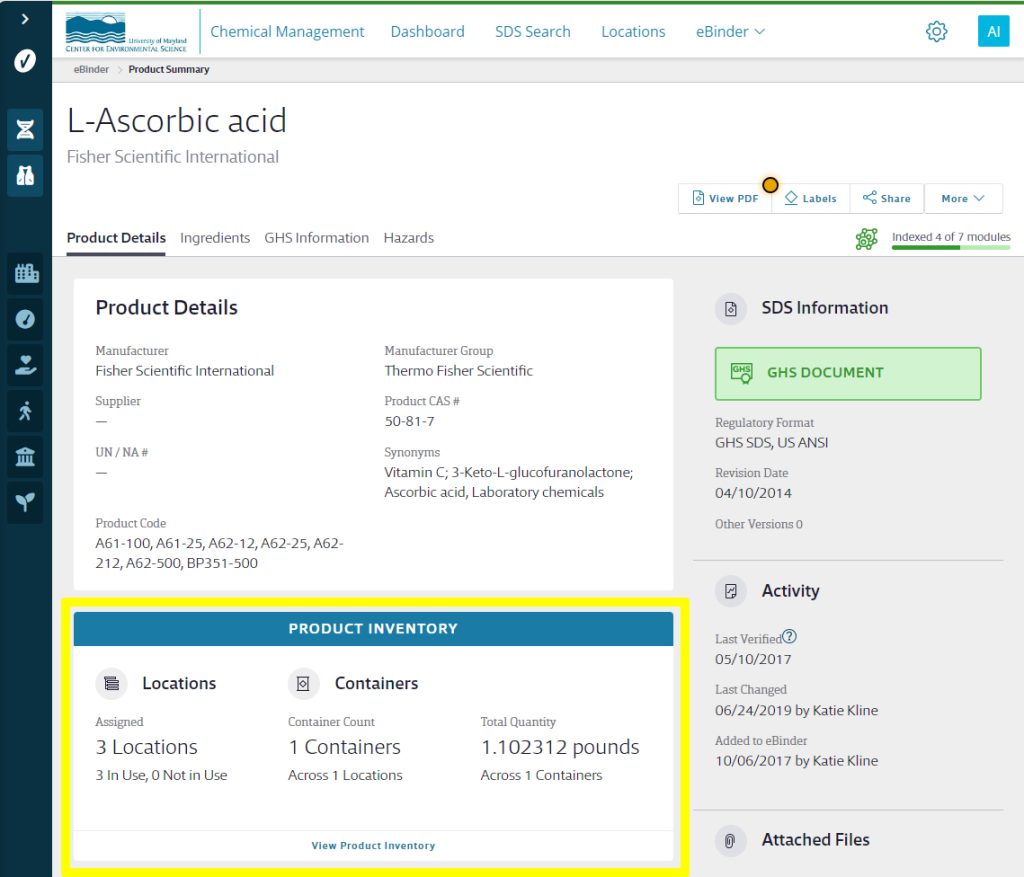This screenshot has height=877, width=1024.
Task: Click the PRODUCT INVENTORY header bar
Action: [373, 629]
